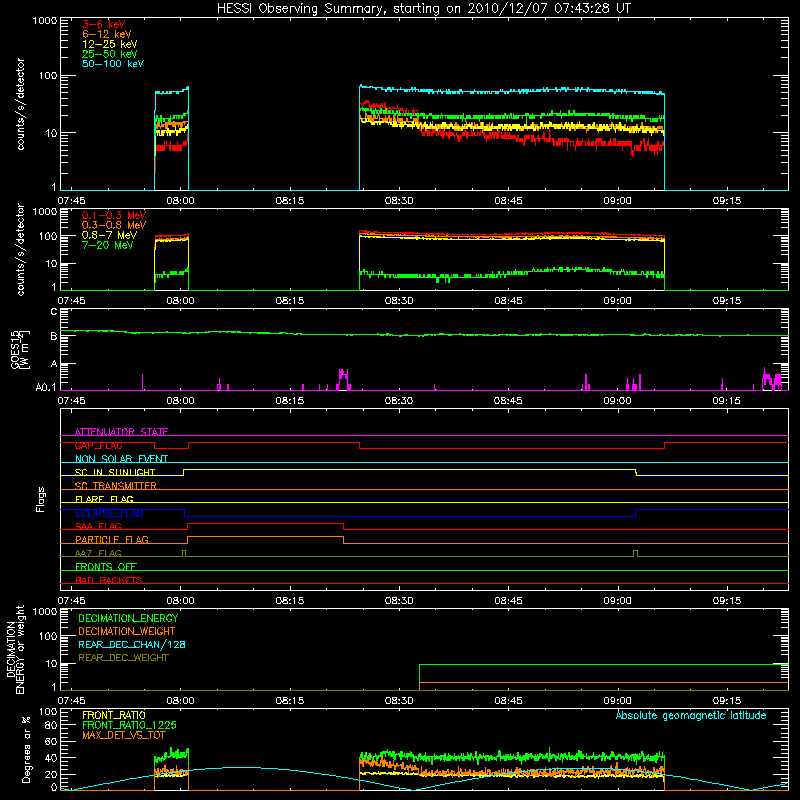Click the 0.1-0.3 MeV legend label
800x800 pixels.
click(114, 215)
